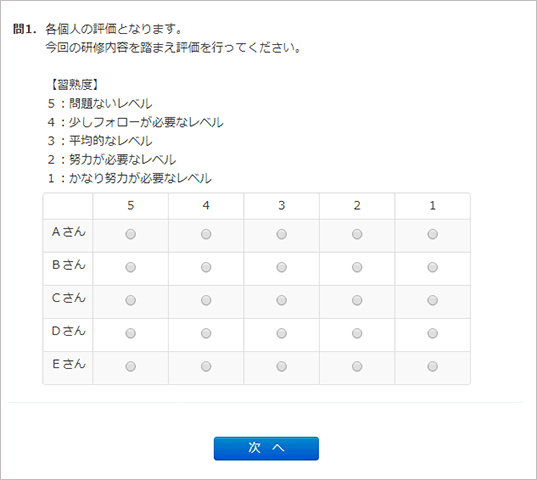Pick rating 3 for Cさん
Image resolution: width=537 pixels, height=480 pixels.
(x=282, y=300)
